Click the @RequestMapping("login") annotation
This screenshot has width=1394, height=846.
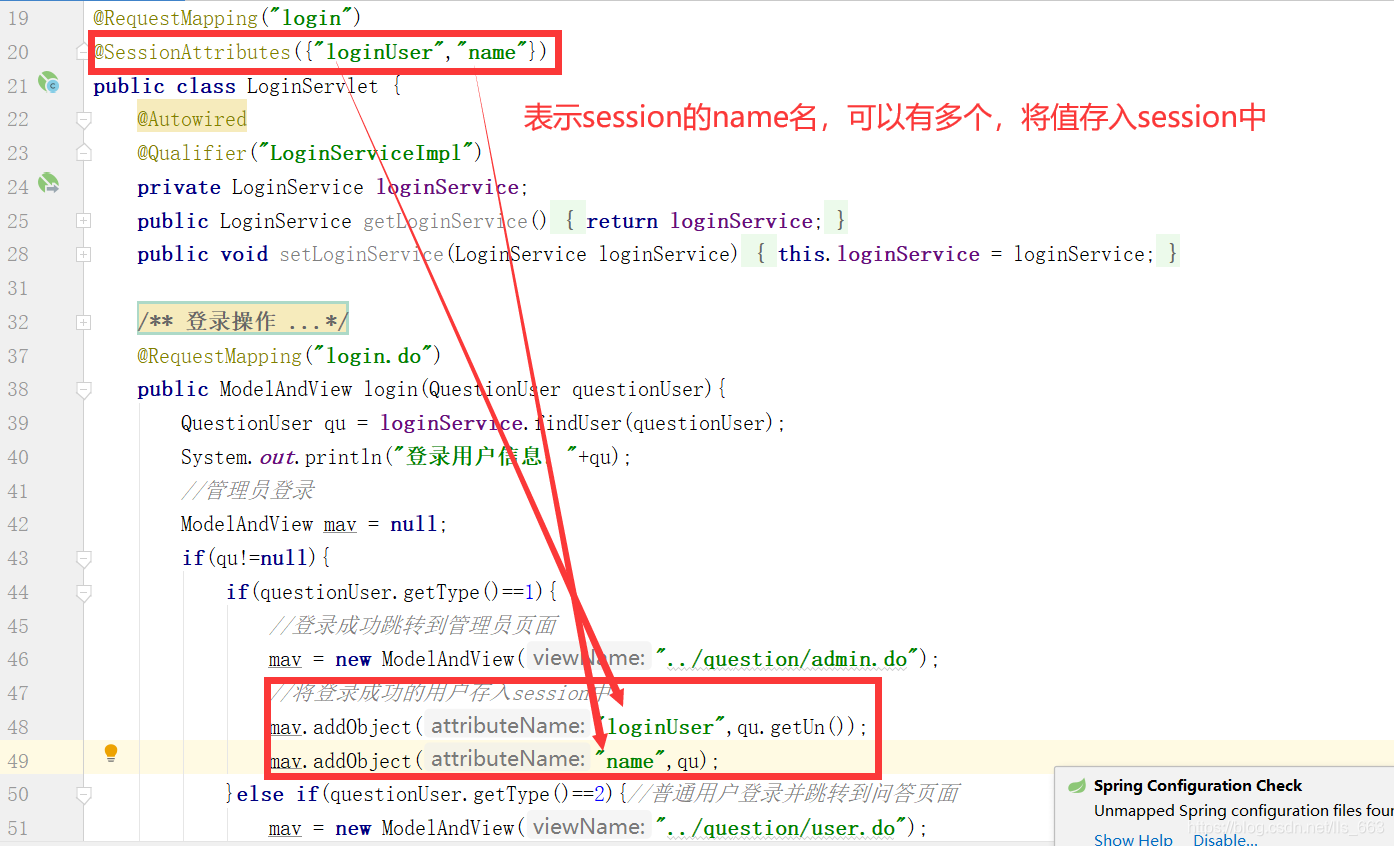(227, 18)
